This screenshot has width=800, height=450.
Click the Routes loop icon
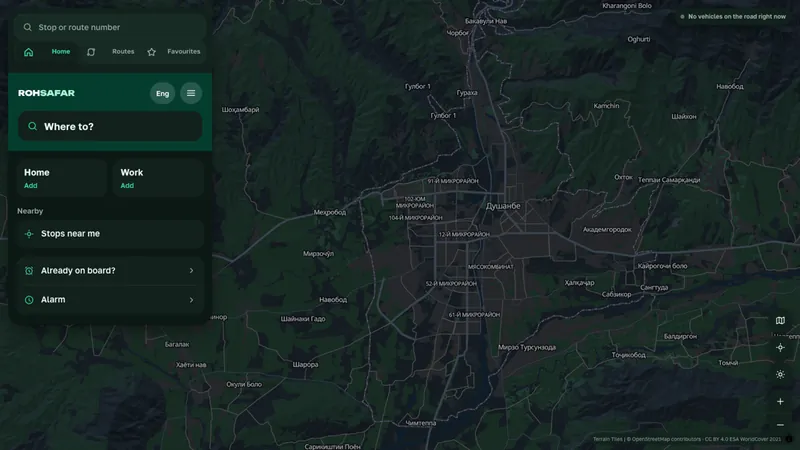(91, 52)
